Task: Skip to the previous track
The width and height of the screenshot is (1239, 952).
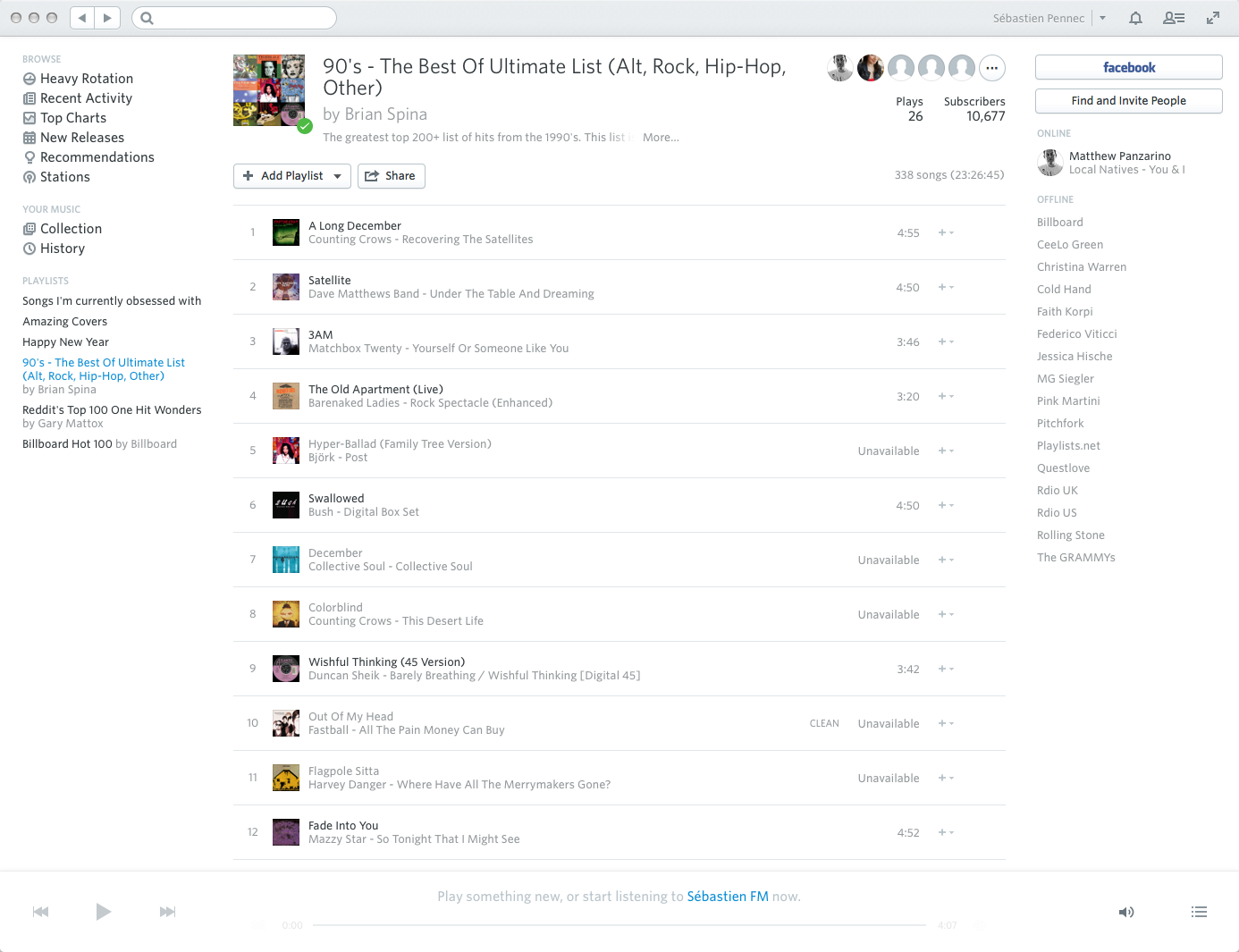Action: pyautogui.click(x=41, y=912)
